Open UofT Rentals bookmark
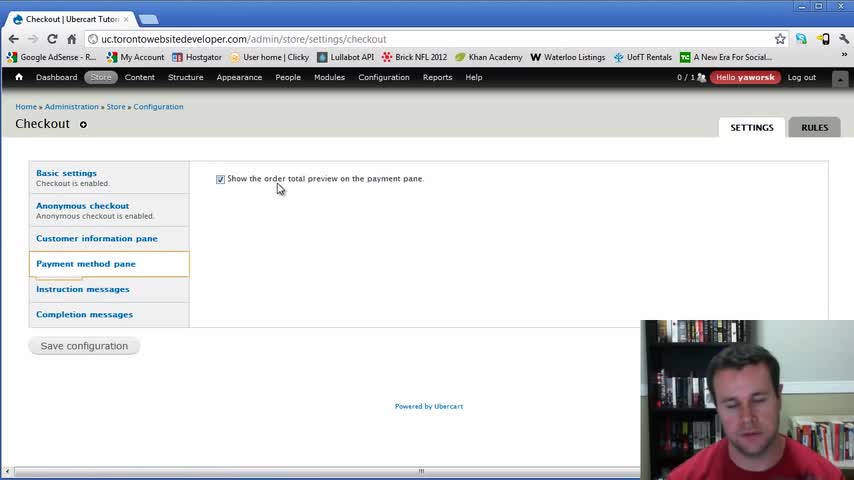 643,57
